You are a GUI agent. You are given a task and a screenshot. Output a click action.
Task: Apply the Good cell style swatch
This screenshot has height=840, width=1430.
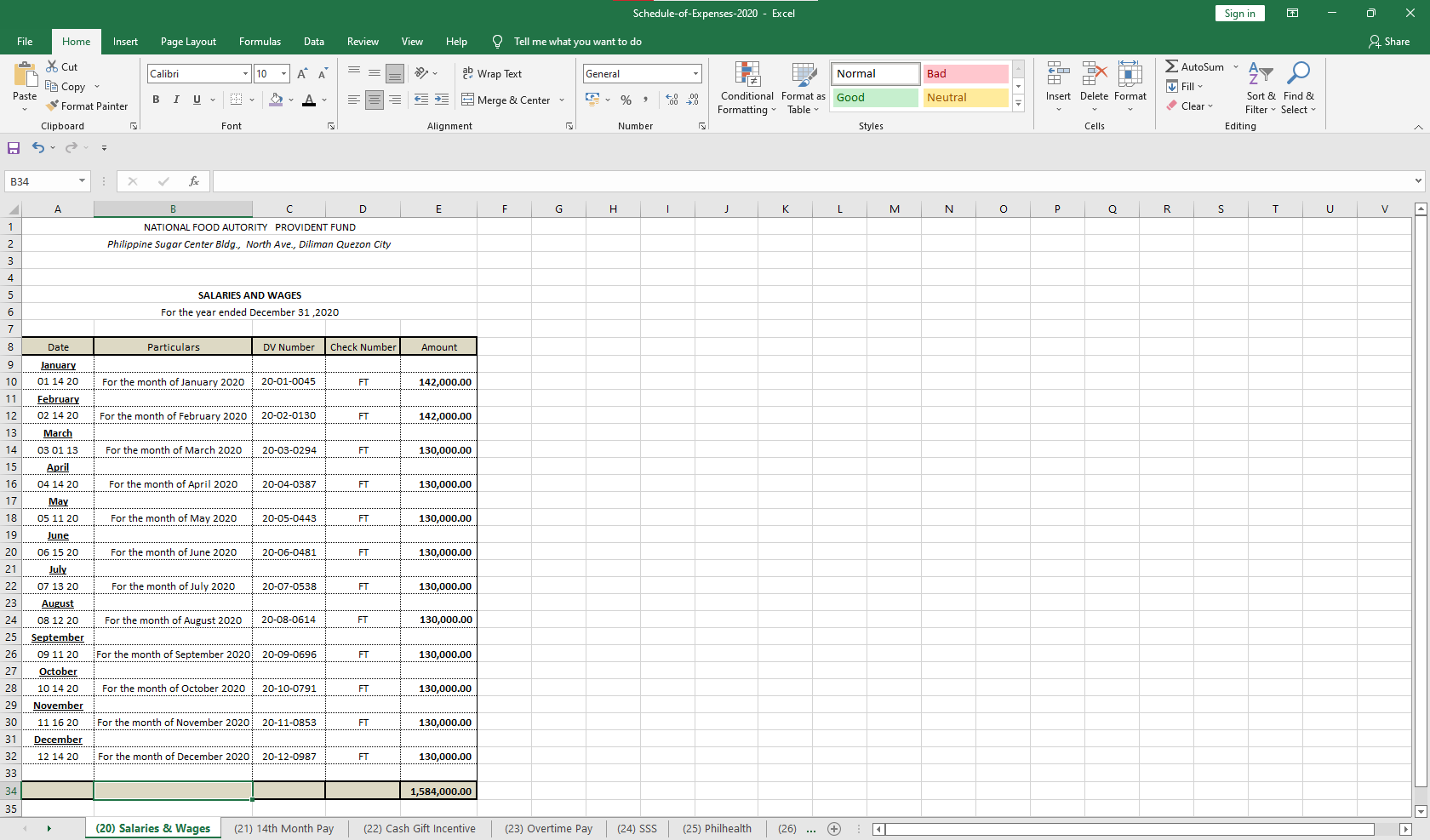[x=876, y=98]
